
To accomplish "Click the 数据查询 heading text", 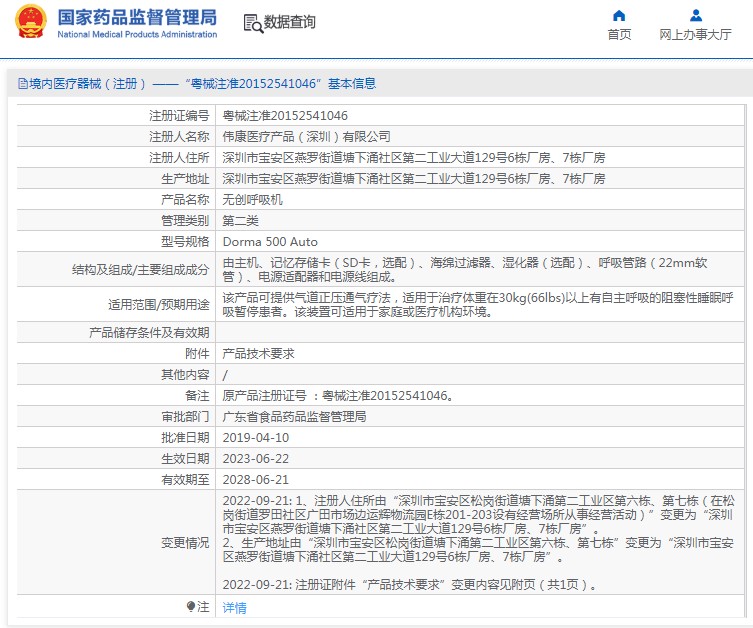I will pyautogui.click(x=290, y=22).
